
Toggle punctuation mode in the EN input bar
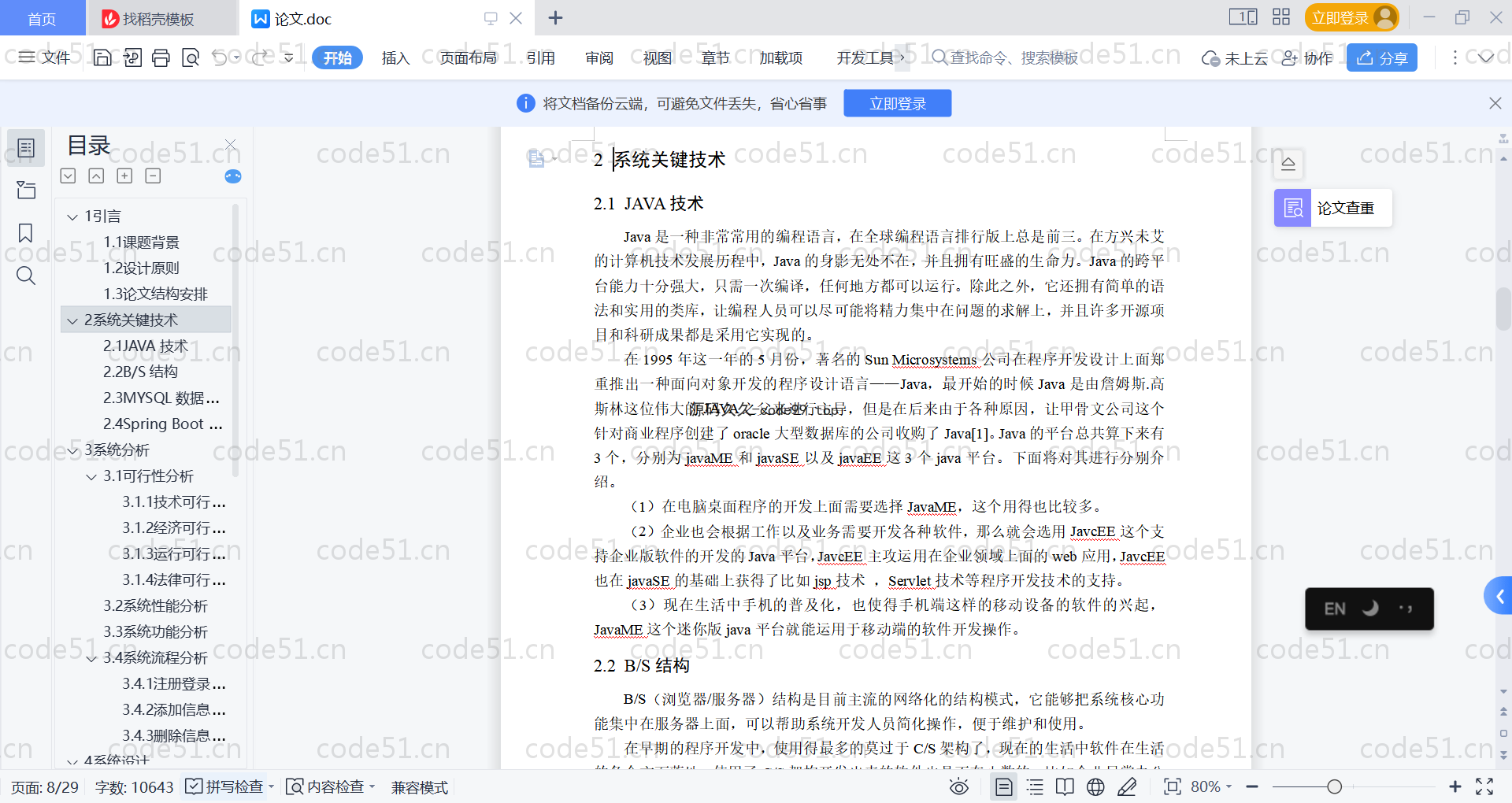coord(1406,609)
